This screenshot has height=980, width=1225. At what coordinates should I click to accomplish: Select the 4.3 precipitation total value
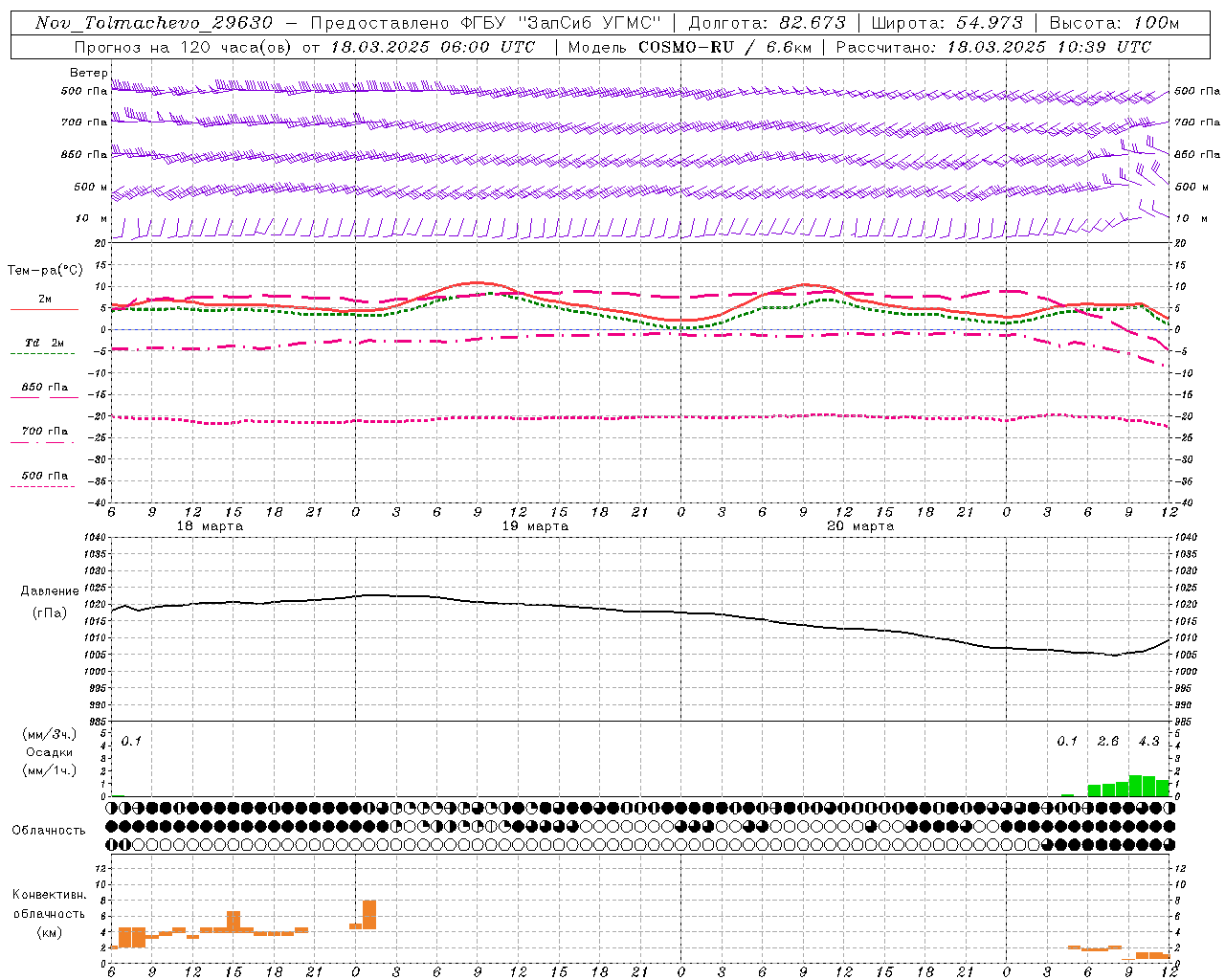click(1148, 742)
